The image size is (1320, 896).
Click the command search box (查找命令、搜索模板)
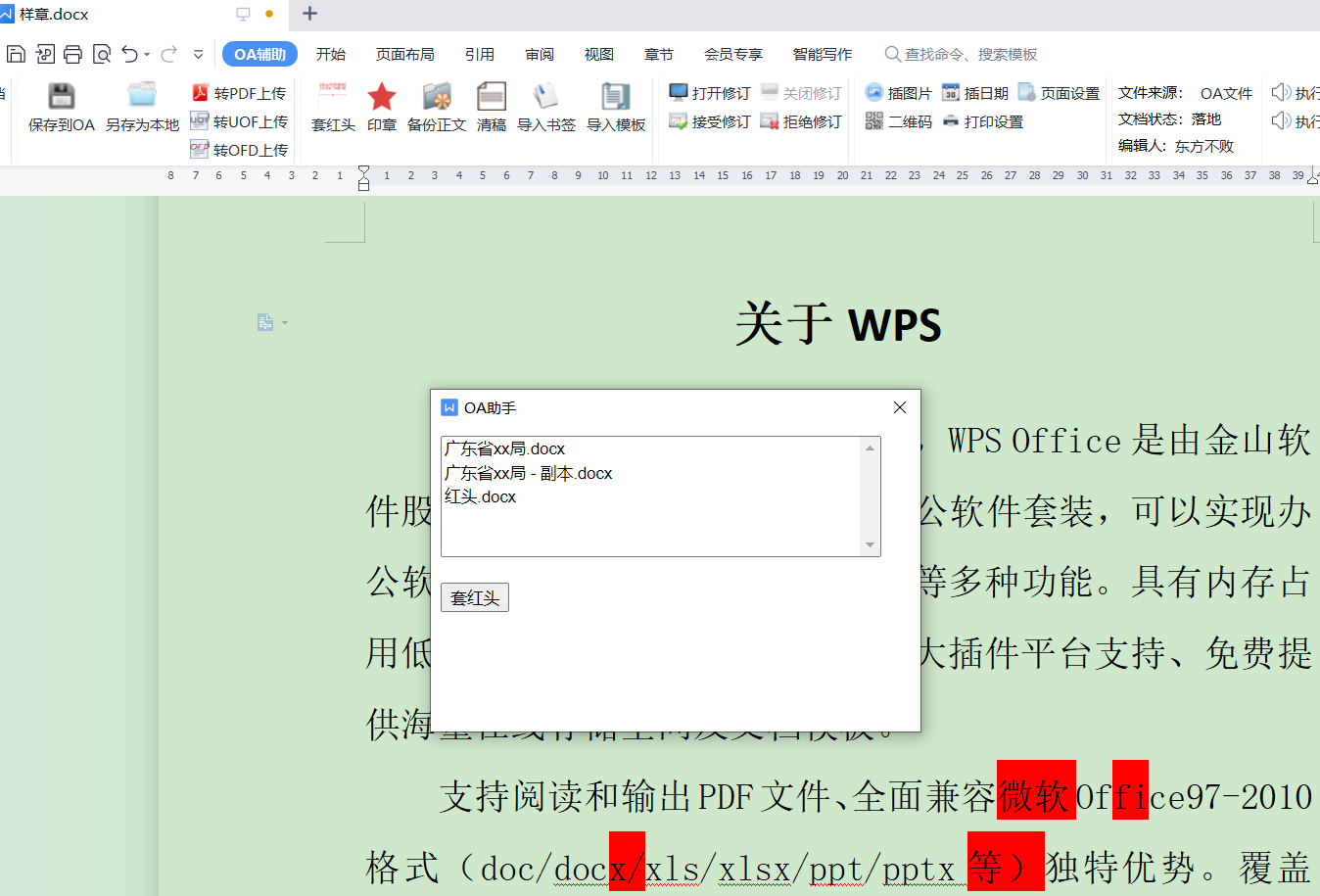pos(962,54)
